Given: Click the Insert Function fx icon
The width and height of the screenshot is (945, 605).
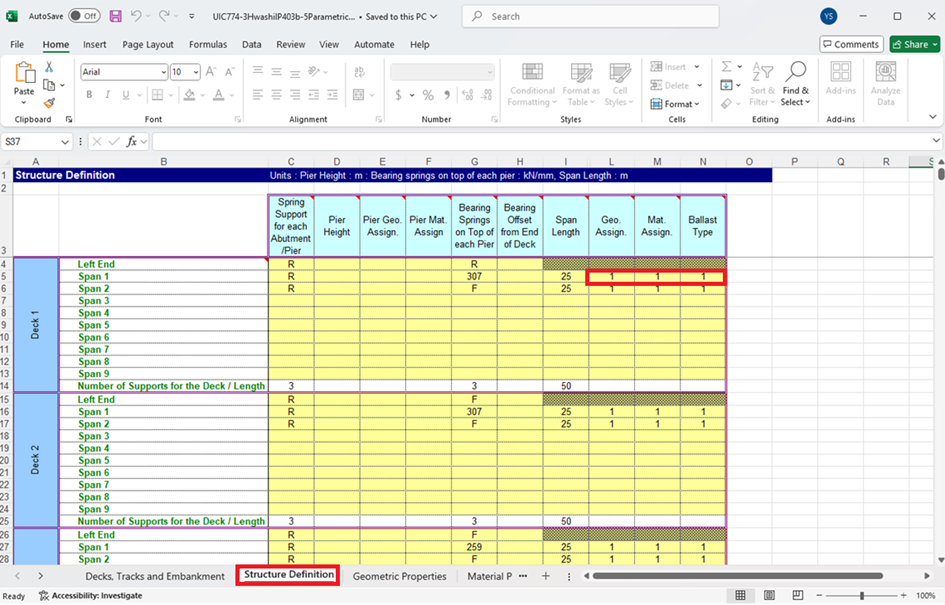Looking at the screenshot, I should coord(131,142).
